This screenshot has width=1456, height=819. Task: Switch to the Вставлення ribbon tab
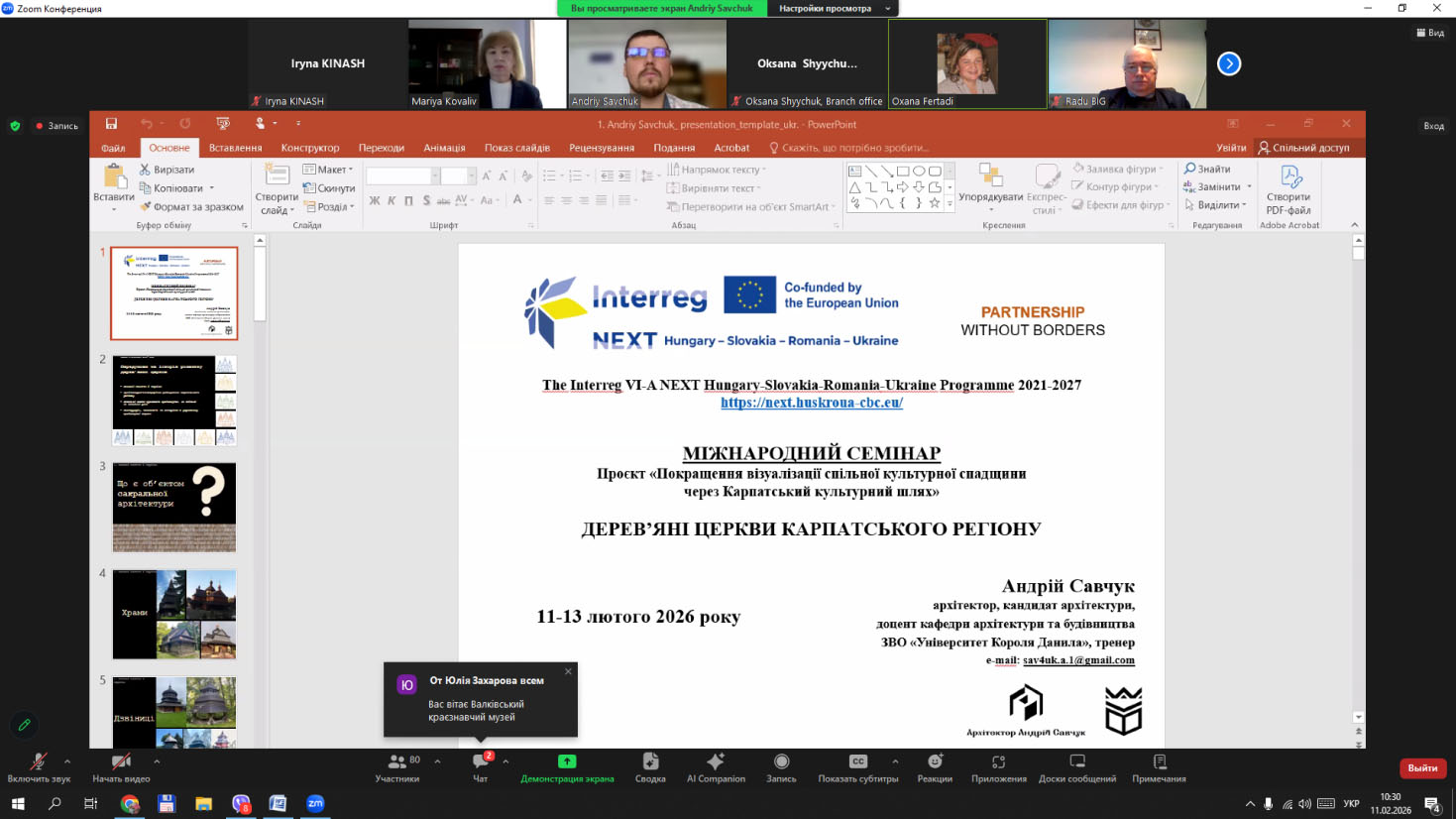(235, 148)
